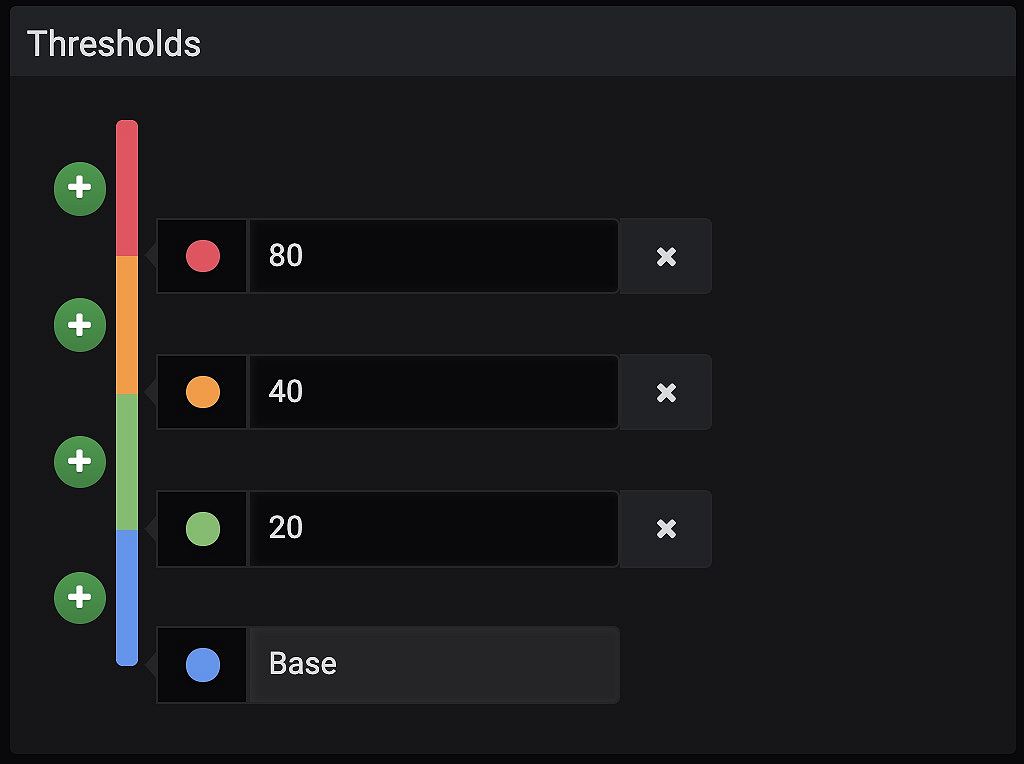The height and width of the screenshot is (764, 1024).
Task: Open the orange color picker for threshold 40
Action: (x=201, y=392)
